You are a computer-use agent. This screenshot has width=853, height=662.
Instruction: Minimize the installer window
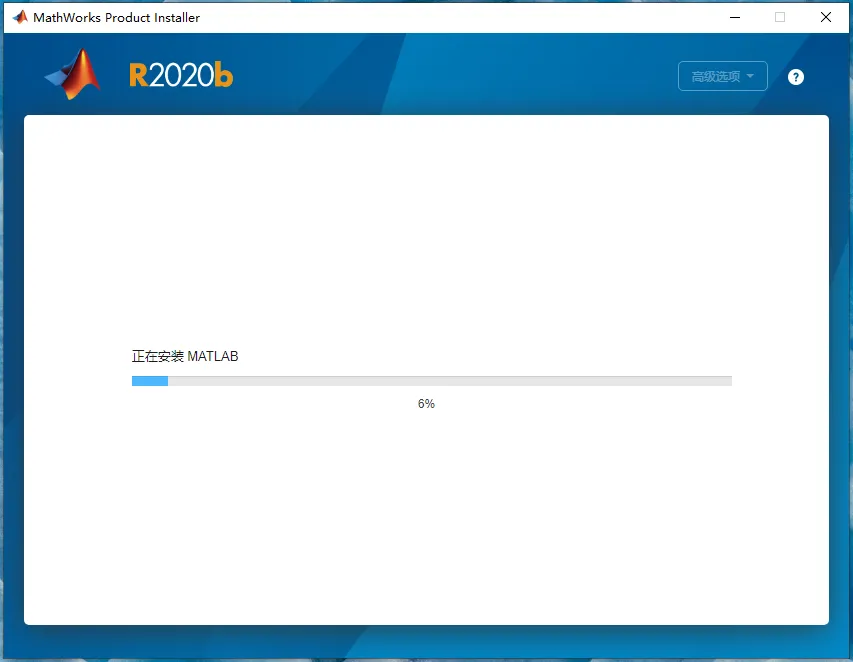(x=734, y=17)
